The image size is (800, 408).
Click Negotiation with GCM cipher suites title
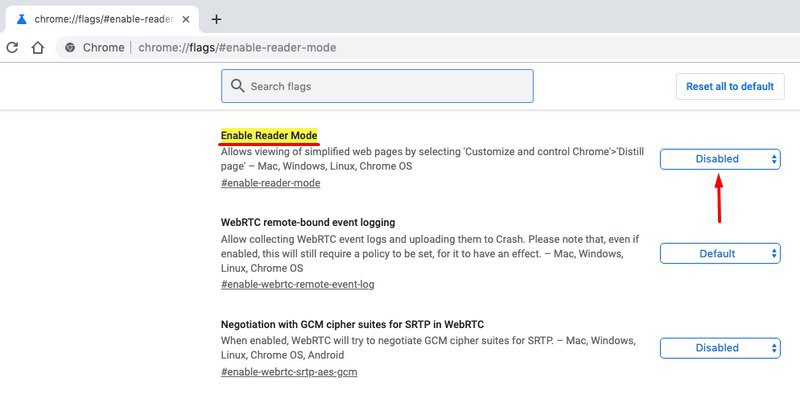tap(353, 324)
